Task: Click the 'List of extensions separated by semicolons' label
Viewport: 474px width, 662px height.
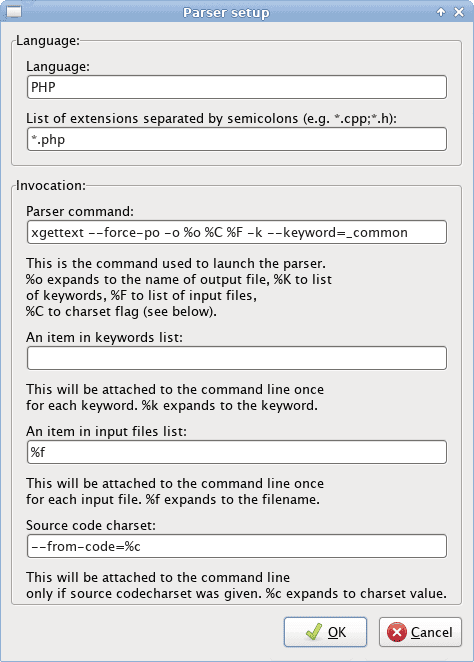Action: 211,119
